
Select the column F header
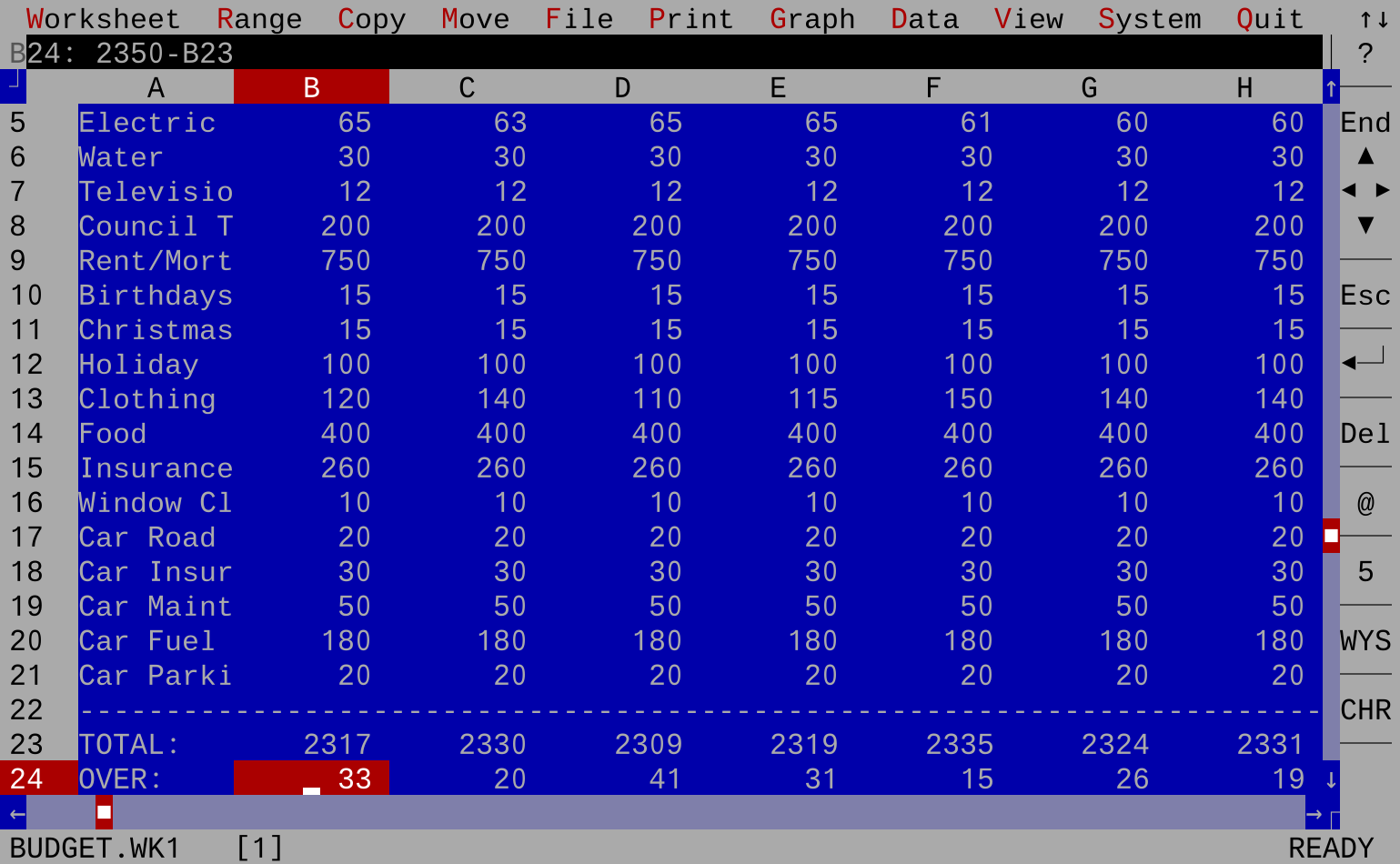click(933, 87)
